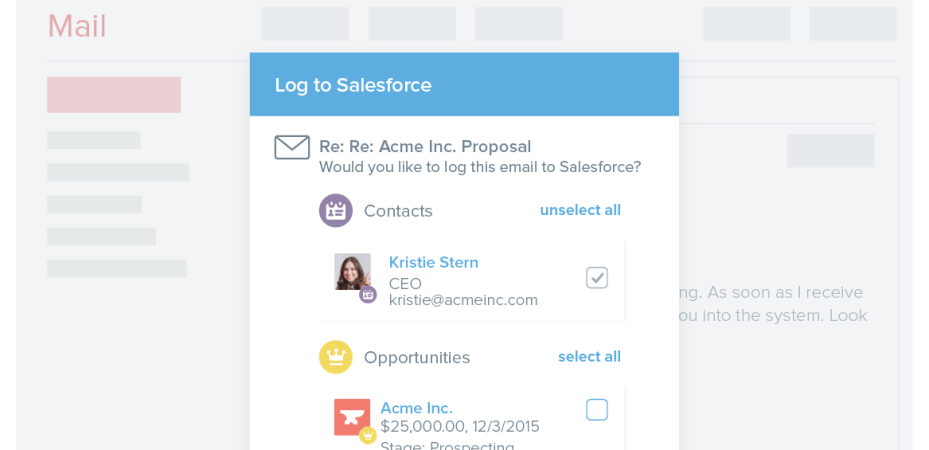Click the Contacts section label

click(x=398, y=211)
